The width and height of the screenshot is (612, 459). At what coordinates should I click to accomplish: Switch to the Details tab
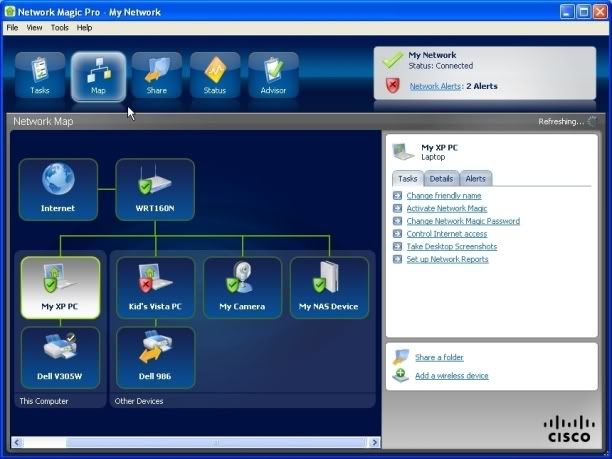pos(441,179)
